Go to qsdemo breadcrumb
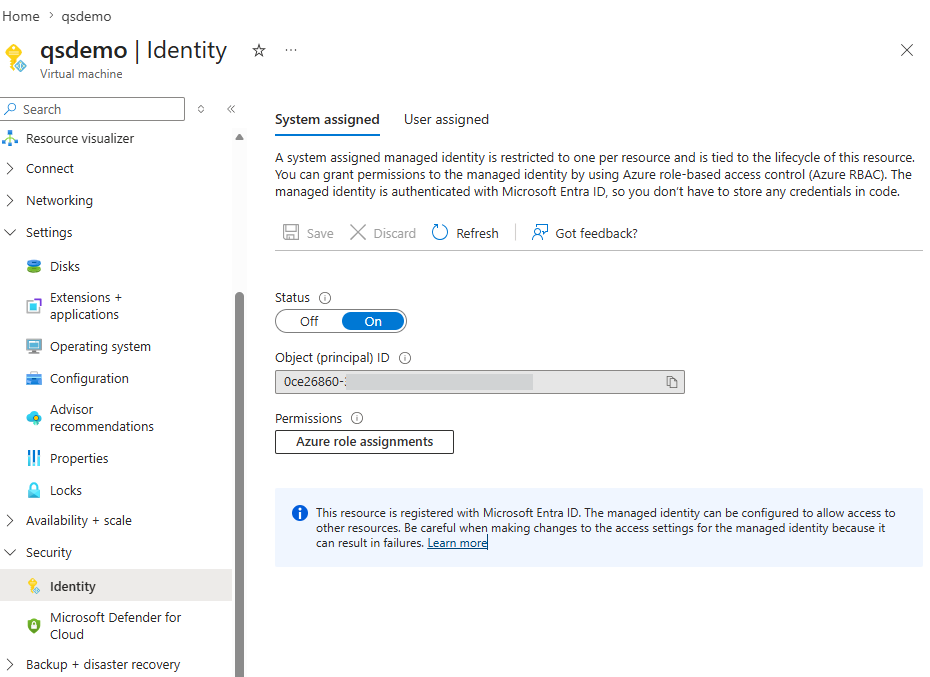The image size is (930, 677). tap(86, 16)
